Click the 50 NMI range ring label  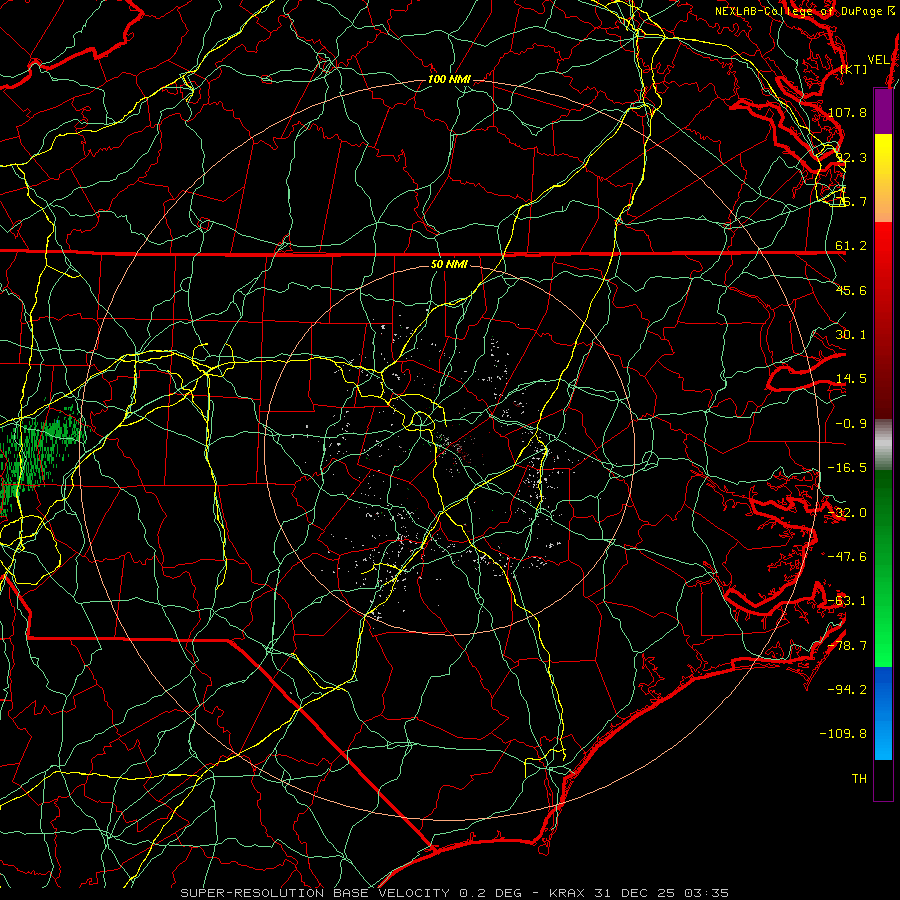coord(449,265)
